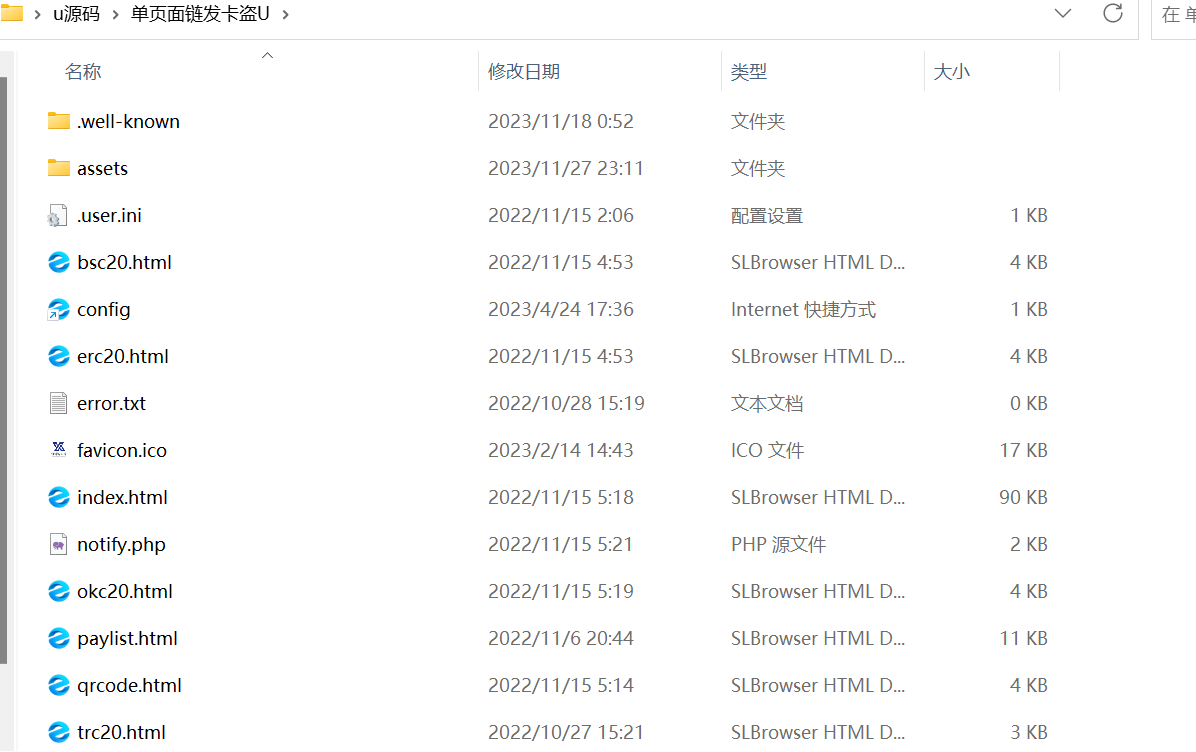
Task: Select the .well-known folder name
Action: click(128, 121)
